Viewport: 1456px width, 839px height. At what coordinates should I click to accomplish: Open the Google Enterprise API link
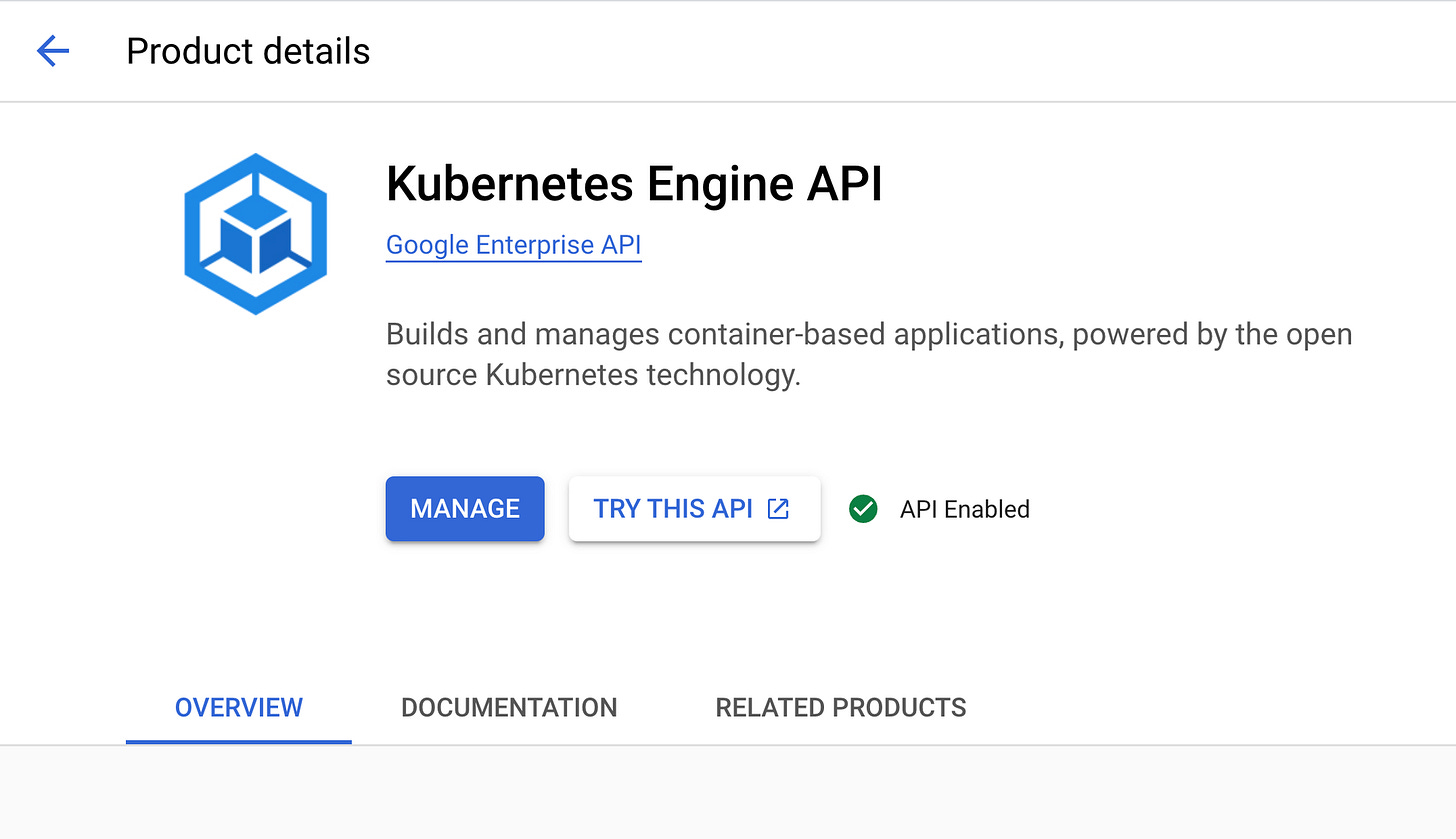click(x=513, y=245)
